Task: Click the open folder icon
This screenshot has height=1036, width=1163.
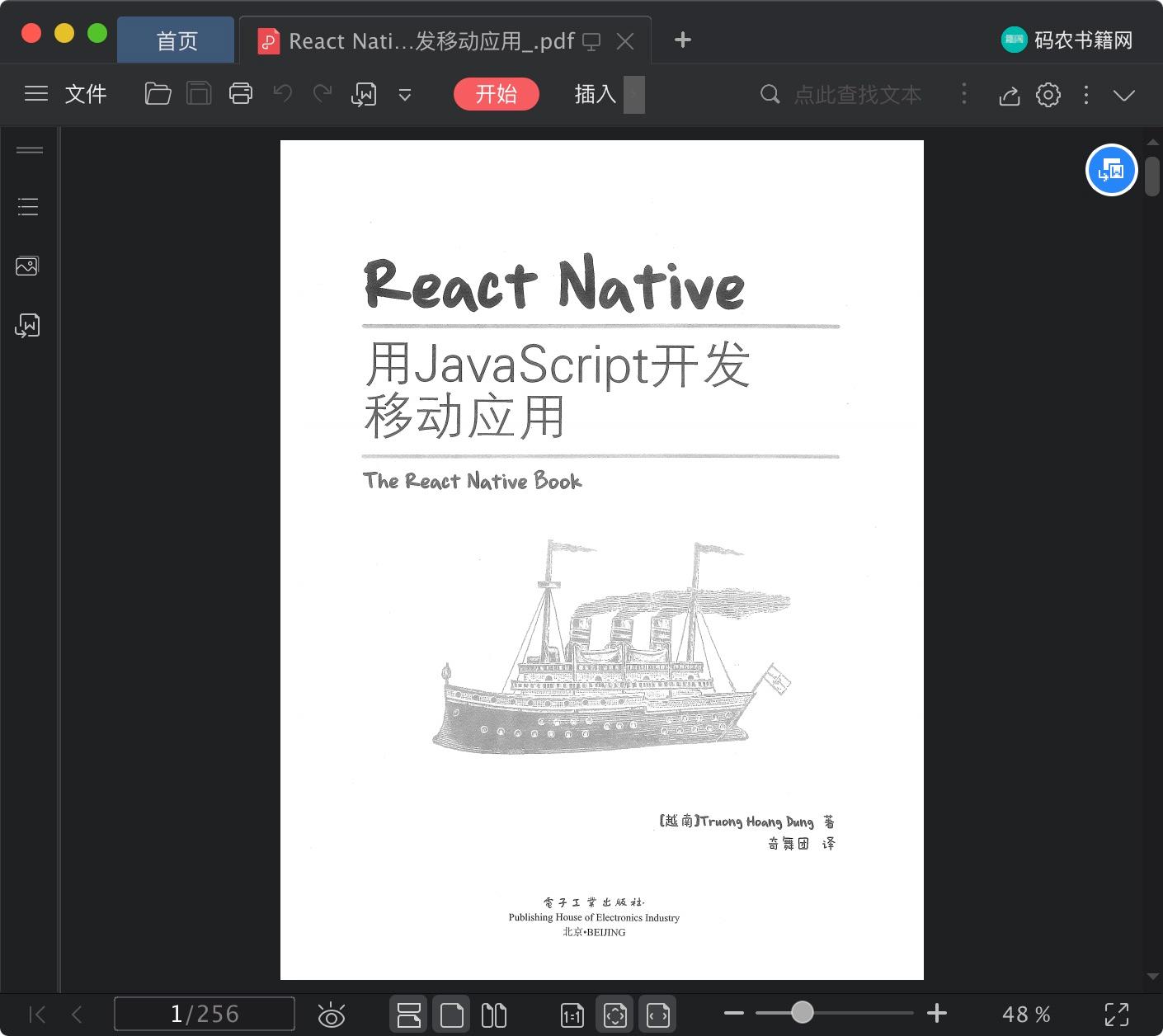Action: [x=158, y=94]
